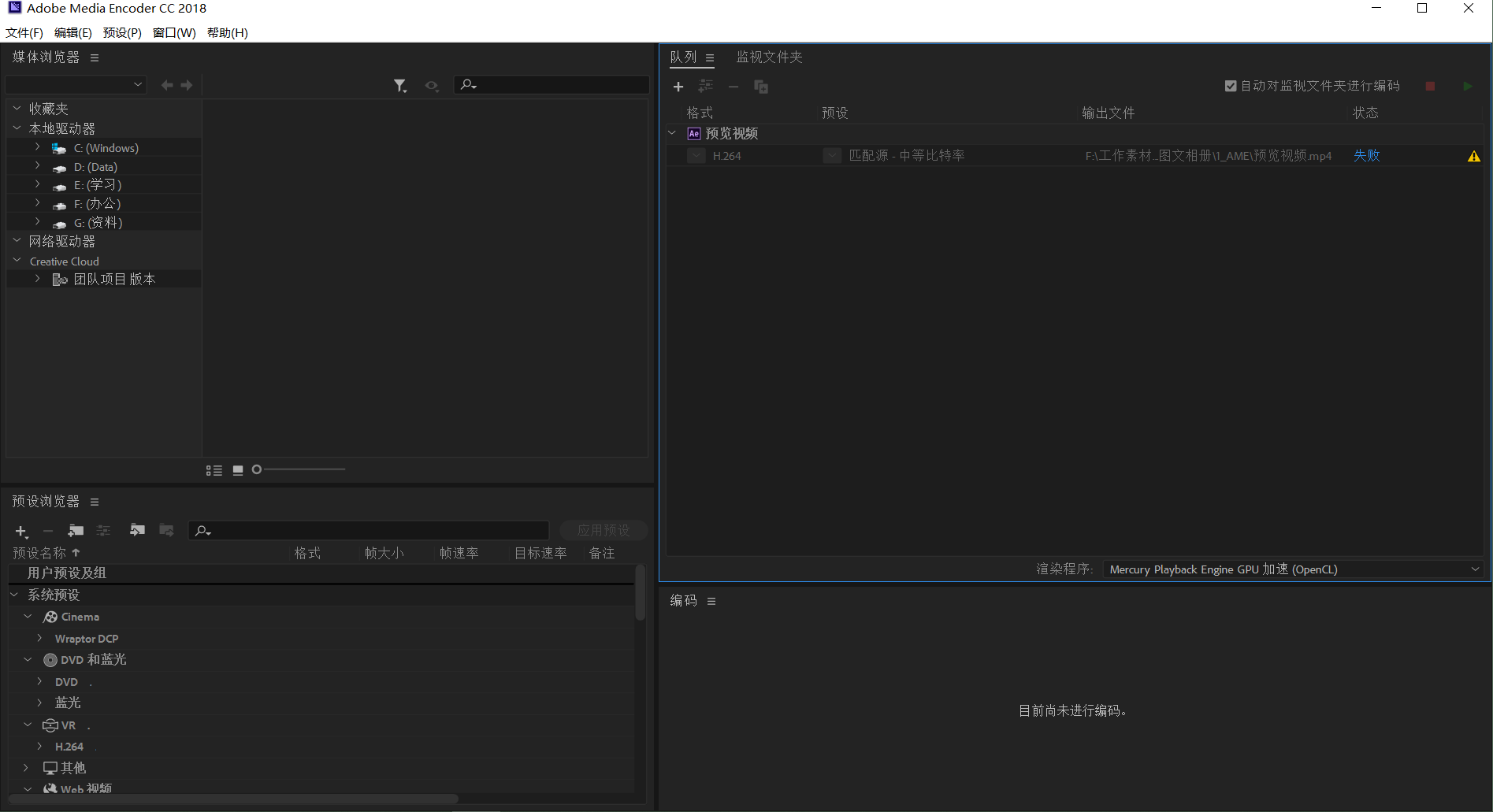This screenshot has height=812, width=1493.
Task: Create new preset with plus icon
Action: 21,532
